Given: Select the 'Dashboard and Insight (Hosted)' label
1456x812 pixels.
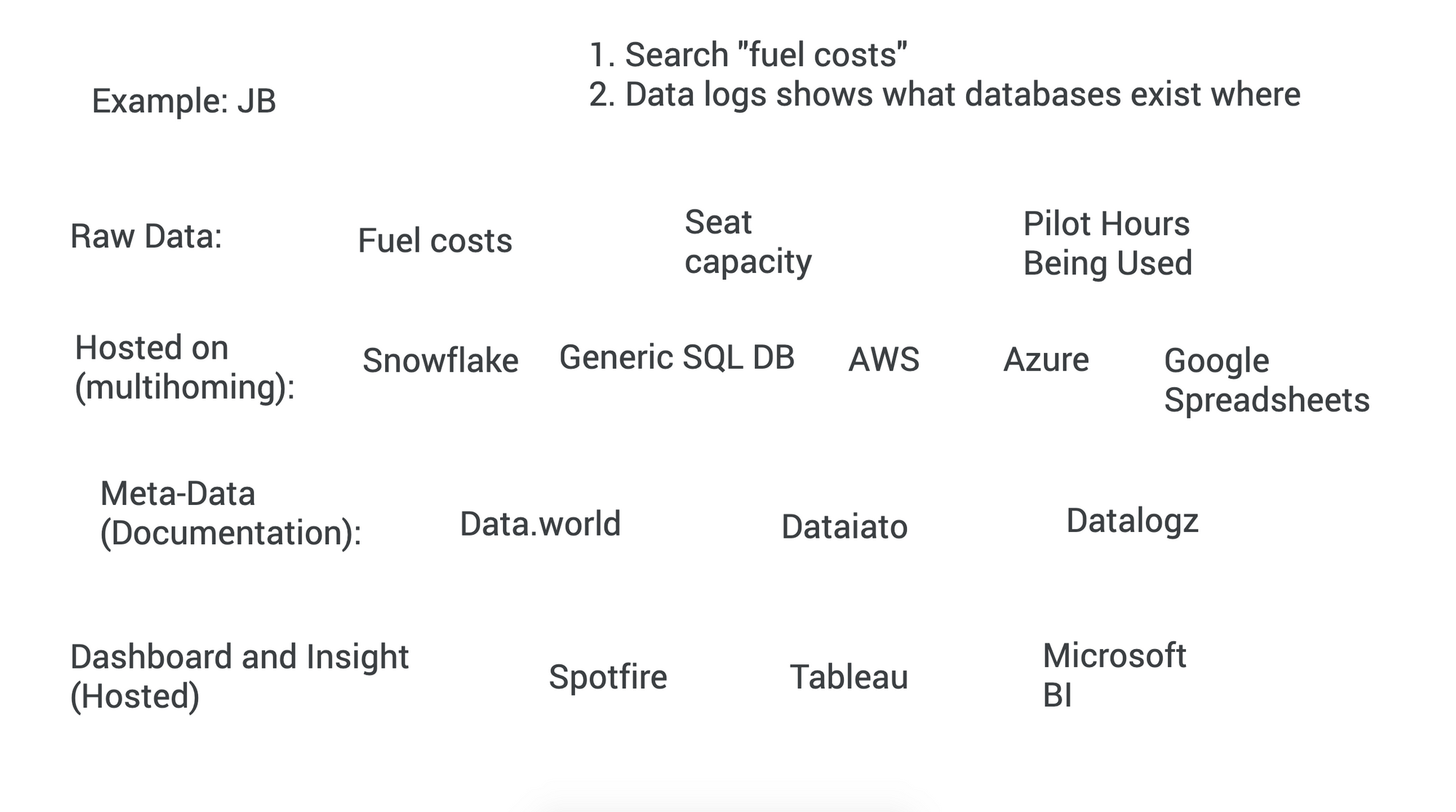Looking at the screenshot, I should click(x=240, y=677).
